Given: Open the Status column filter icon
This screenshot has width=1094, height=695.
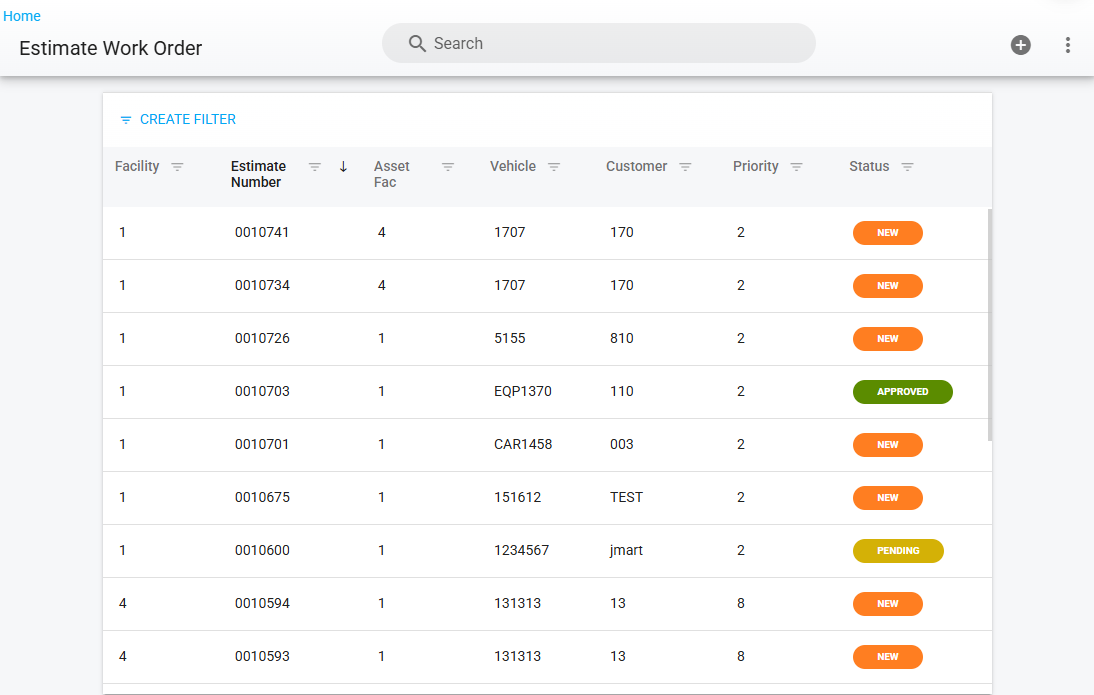Looking at the screenshot, I should (907, 167).
